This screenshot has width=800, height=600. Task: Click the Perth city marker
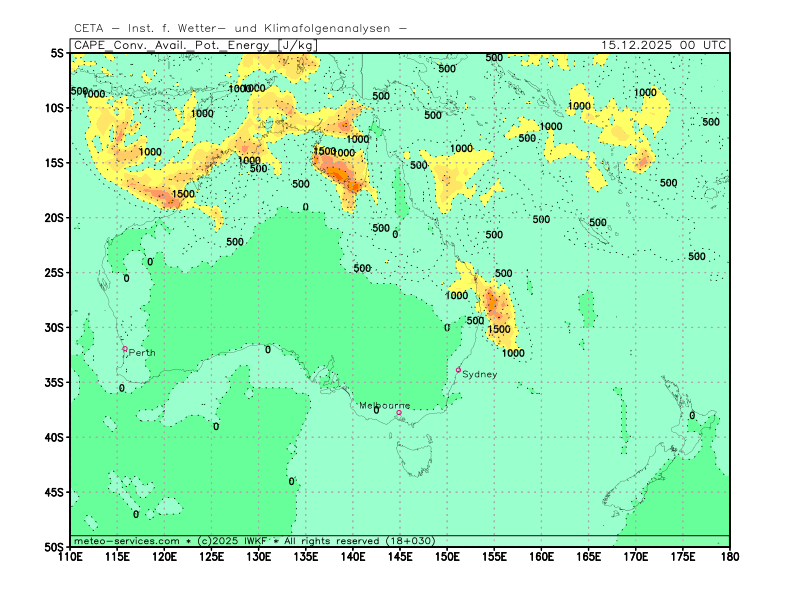pyautogui.click(x=125, y=349)
